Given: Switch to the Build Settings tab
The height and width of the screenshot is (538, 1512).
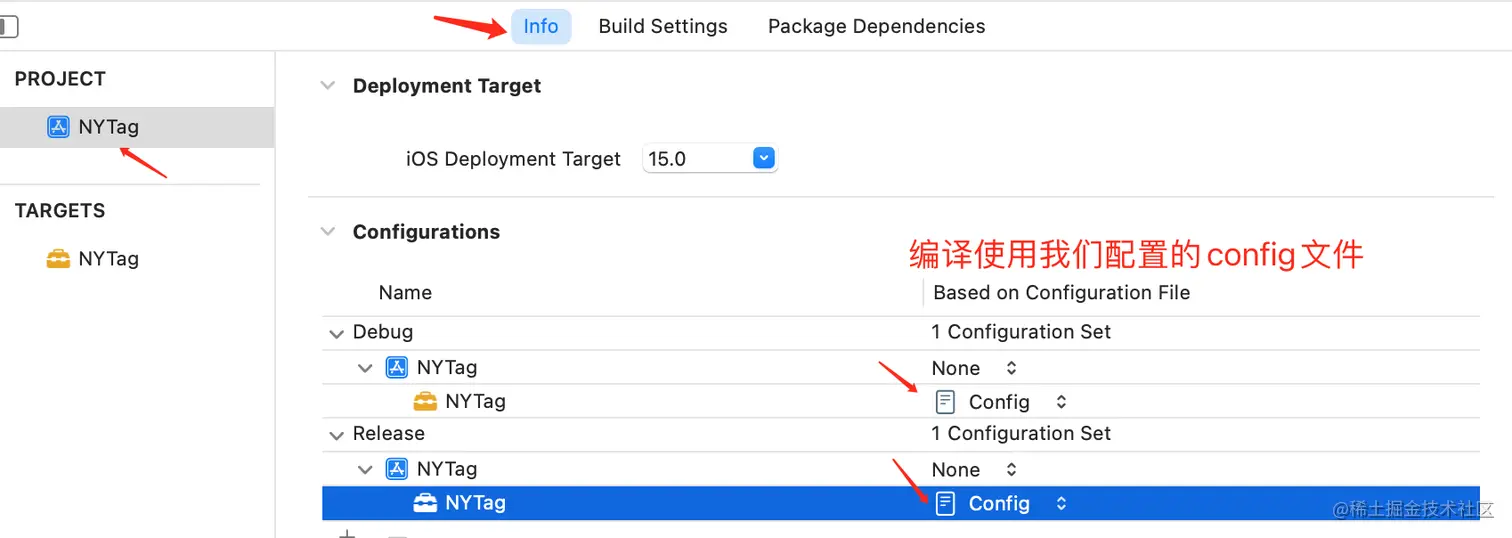Looking at the screenshot, I should click(663, 27).
